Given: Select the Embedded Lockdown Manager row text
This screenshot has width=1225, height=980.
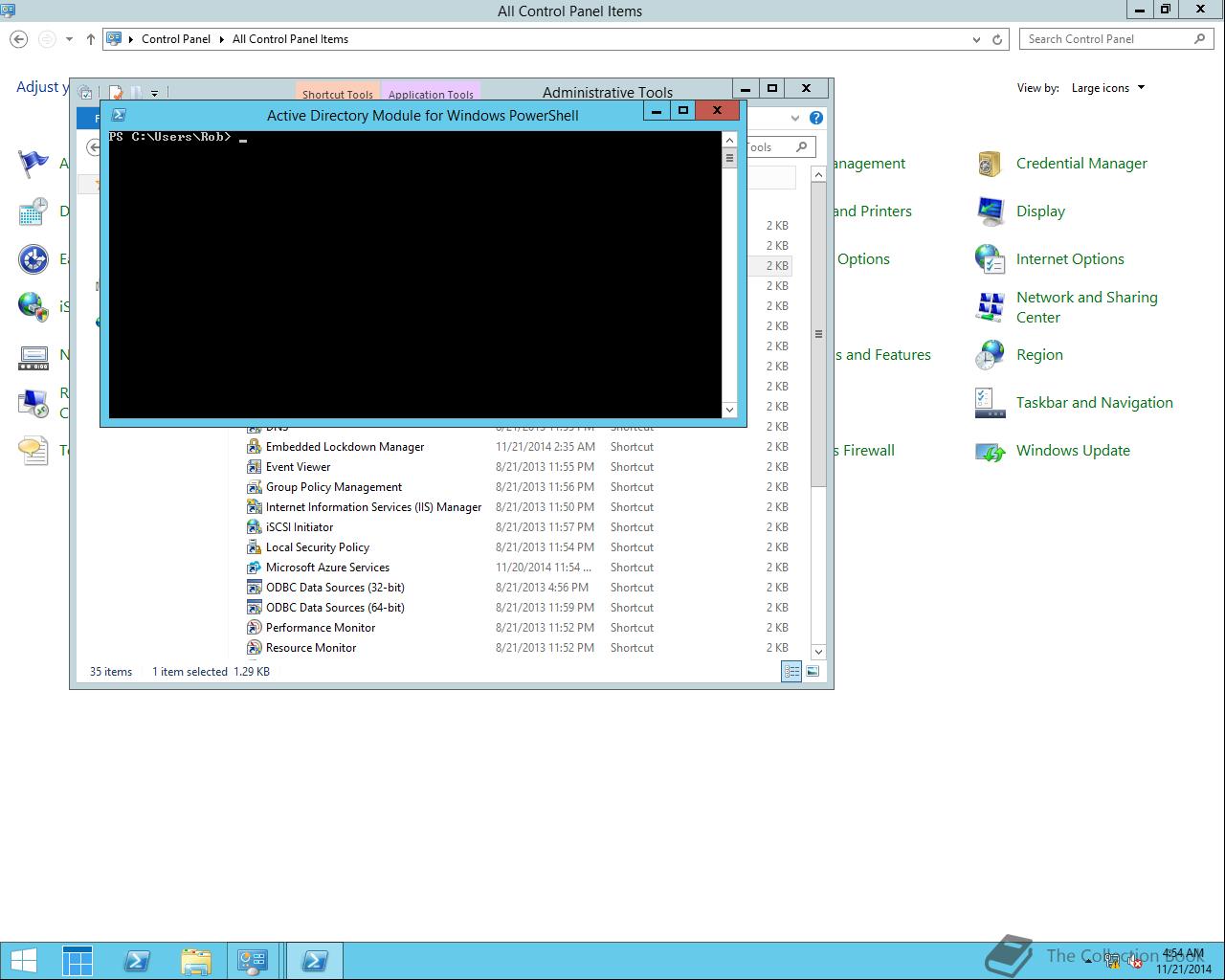Looking at the screenshot, I should tap(345, 447).
